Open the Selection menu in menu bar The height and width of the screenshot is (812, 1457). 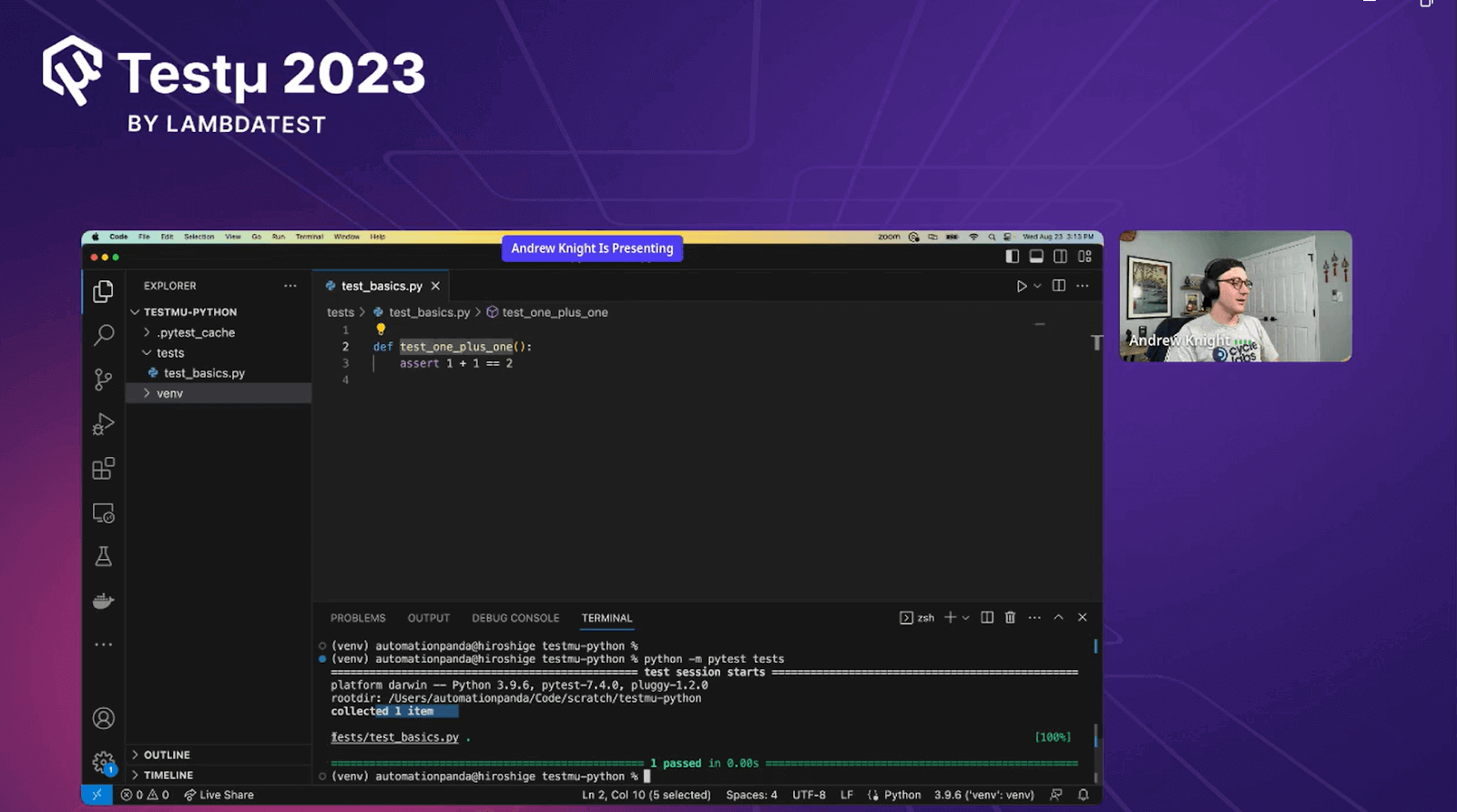pos(199,237)
